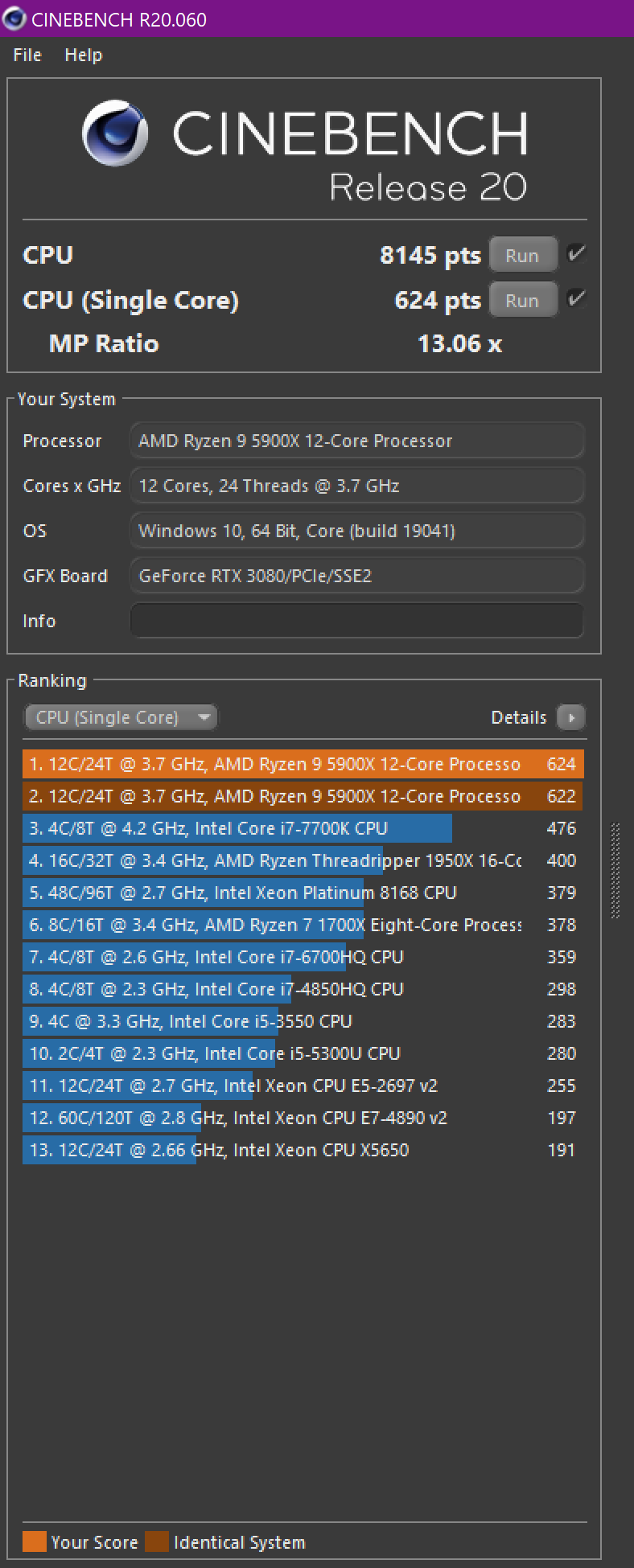634x1568 pixels.
Task: Select the Core i5-5300U ranking row
Action: click(303, 1053)
